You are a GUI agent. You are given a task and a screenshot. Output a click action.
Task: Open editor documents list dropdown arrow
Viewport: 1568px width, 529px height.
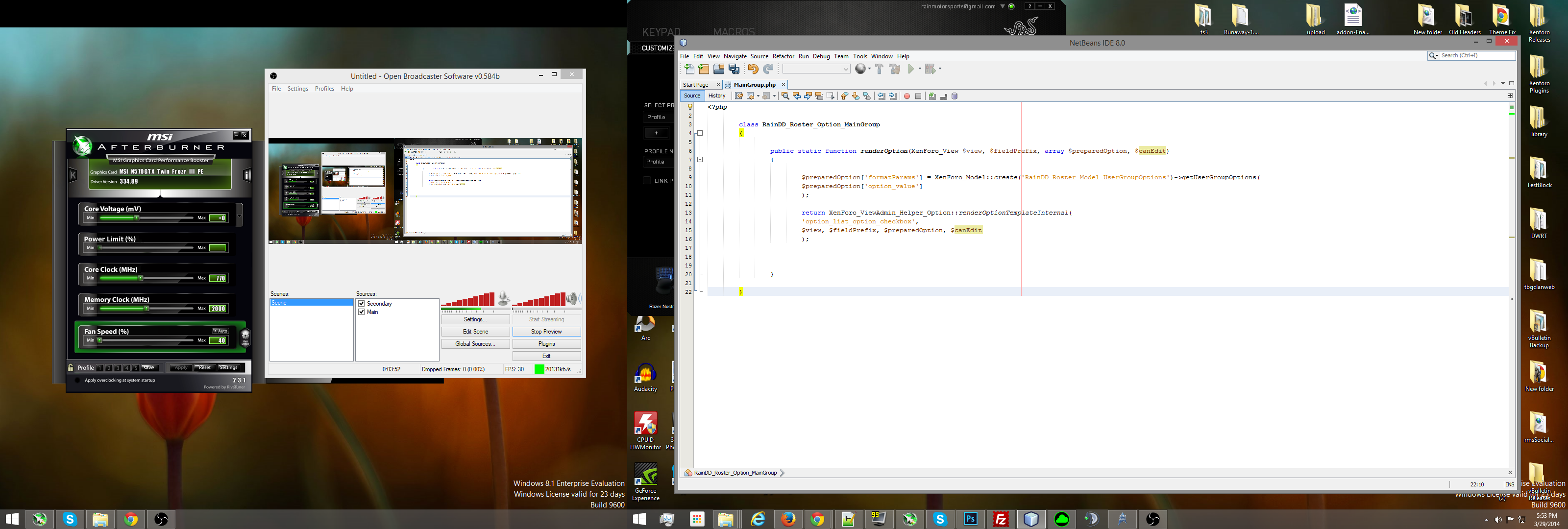1502,83
